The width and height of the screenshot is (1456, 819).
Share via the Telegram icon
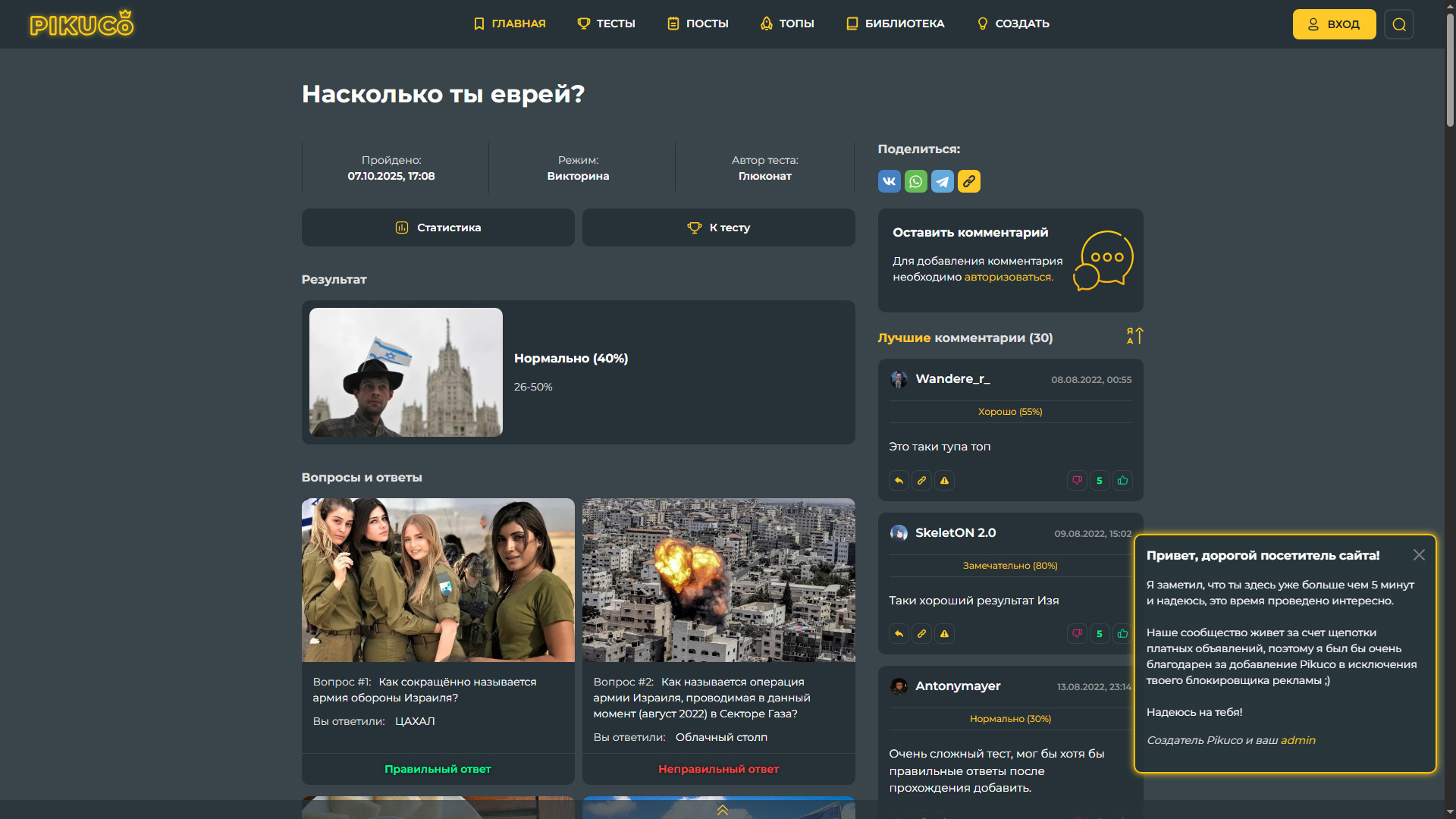942,181
